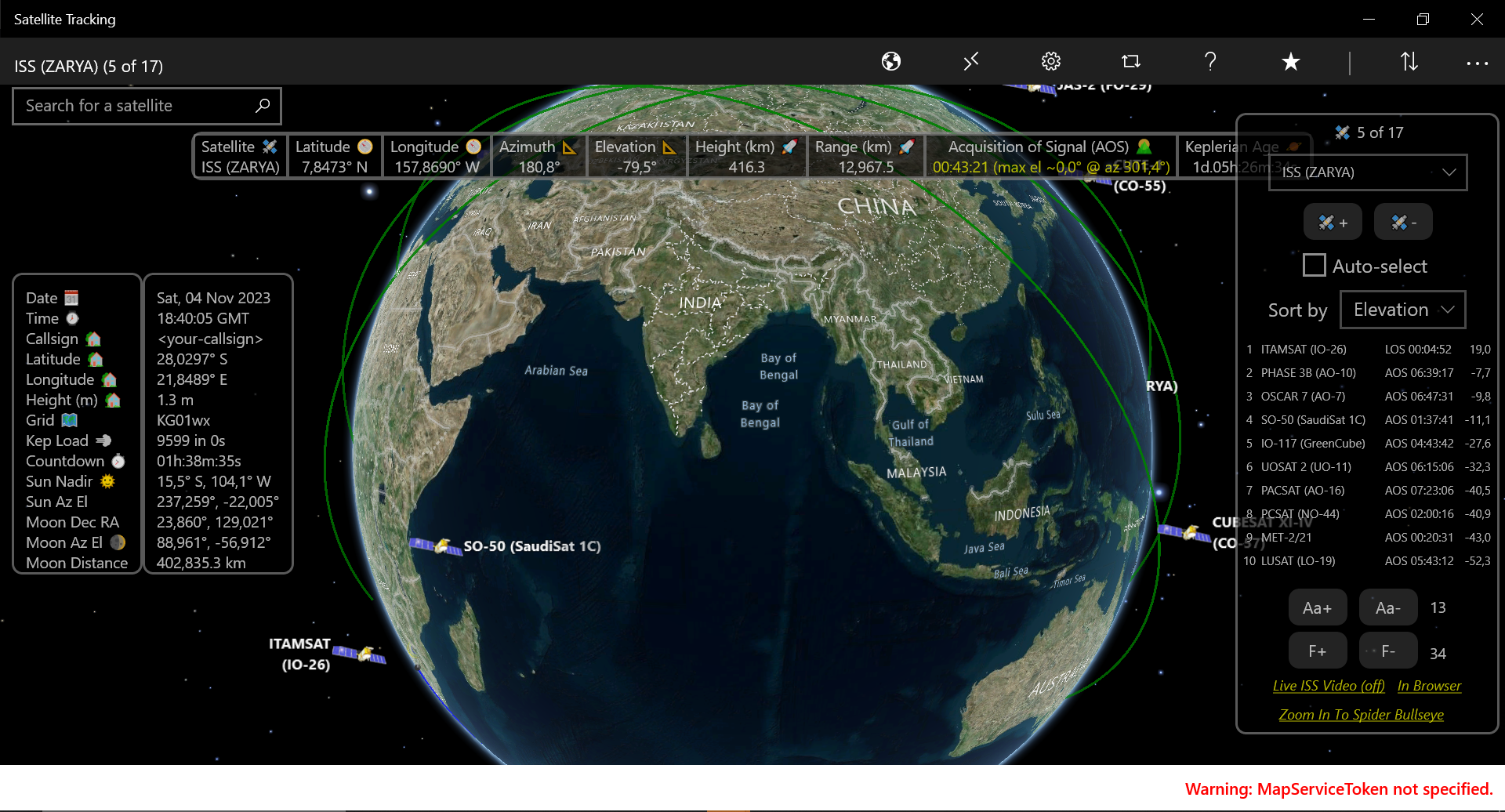Open the settings gear
Screen dimensions: 1505x812
[x=1051, y=61]
